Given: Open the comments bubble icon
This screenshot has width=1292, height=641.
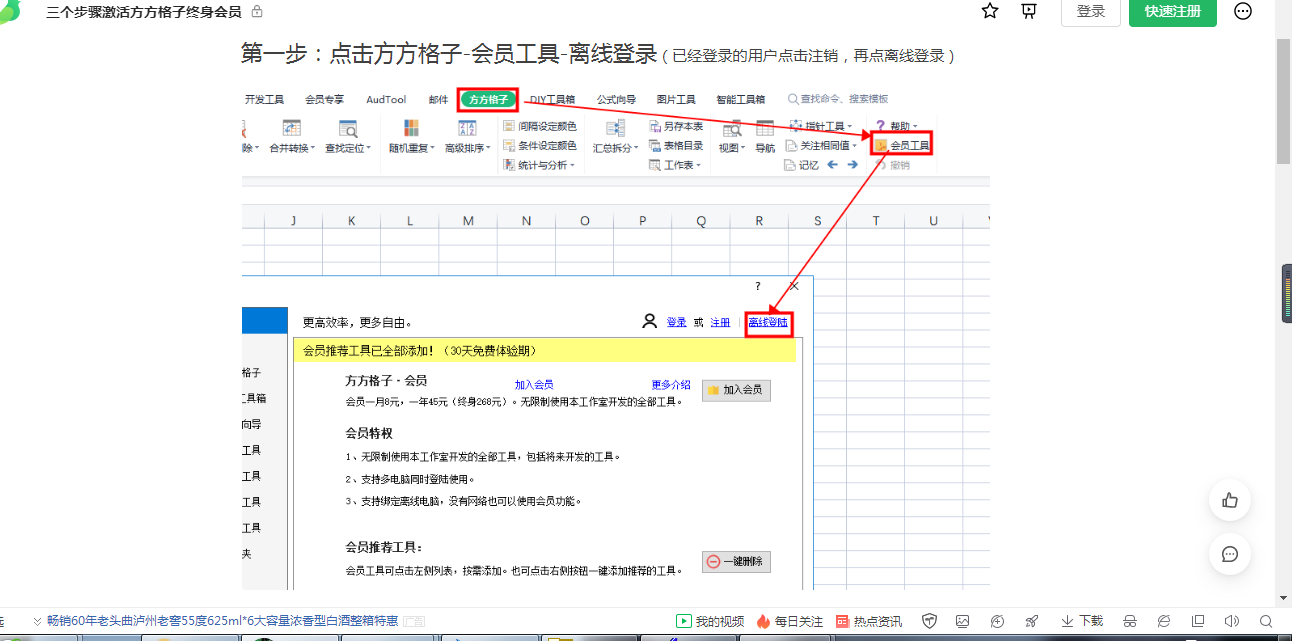Looking at the screenshot, I should (1230, 554).
